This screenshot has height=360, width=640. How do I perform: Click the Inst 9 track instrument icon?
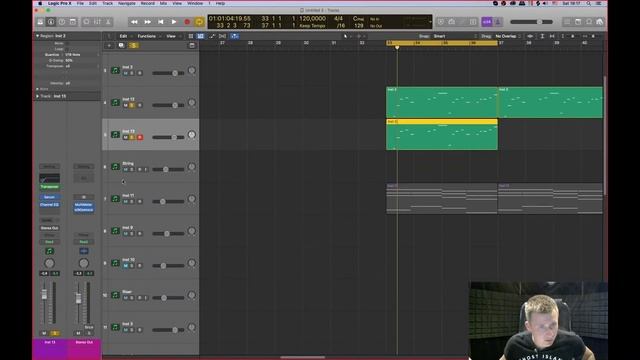tap(116, 231)
